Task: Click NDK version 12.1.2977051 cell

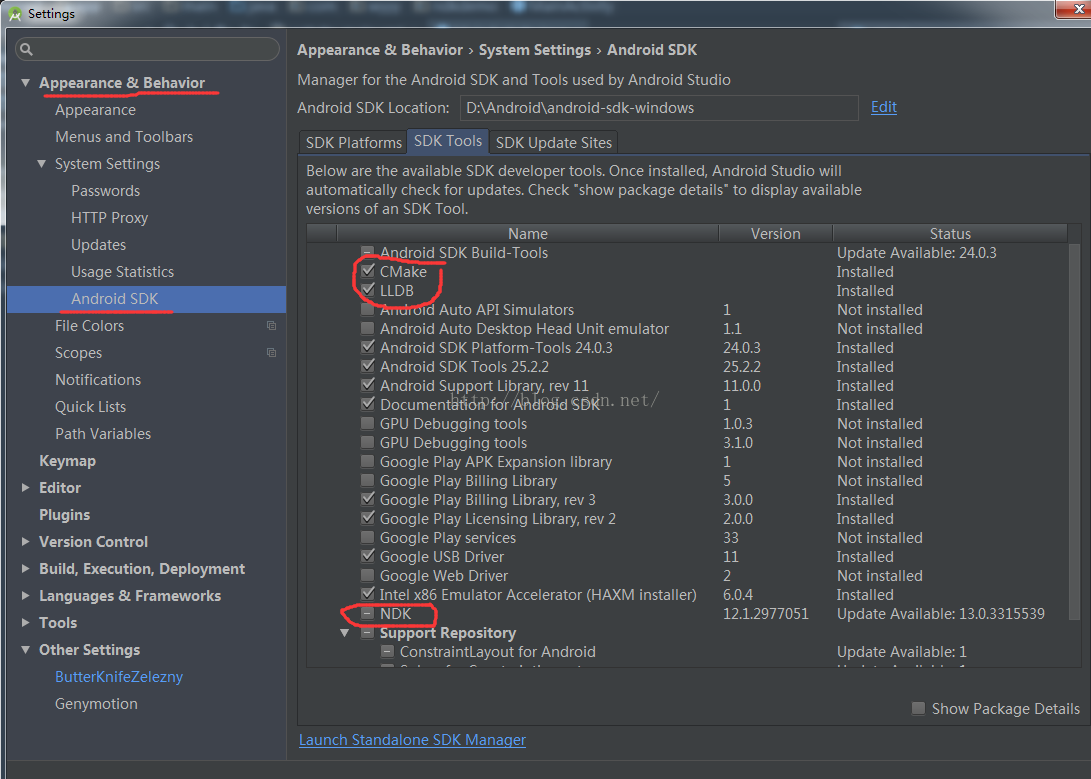Action: coord(765,613)
